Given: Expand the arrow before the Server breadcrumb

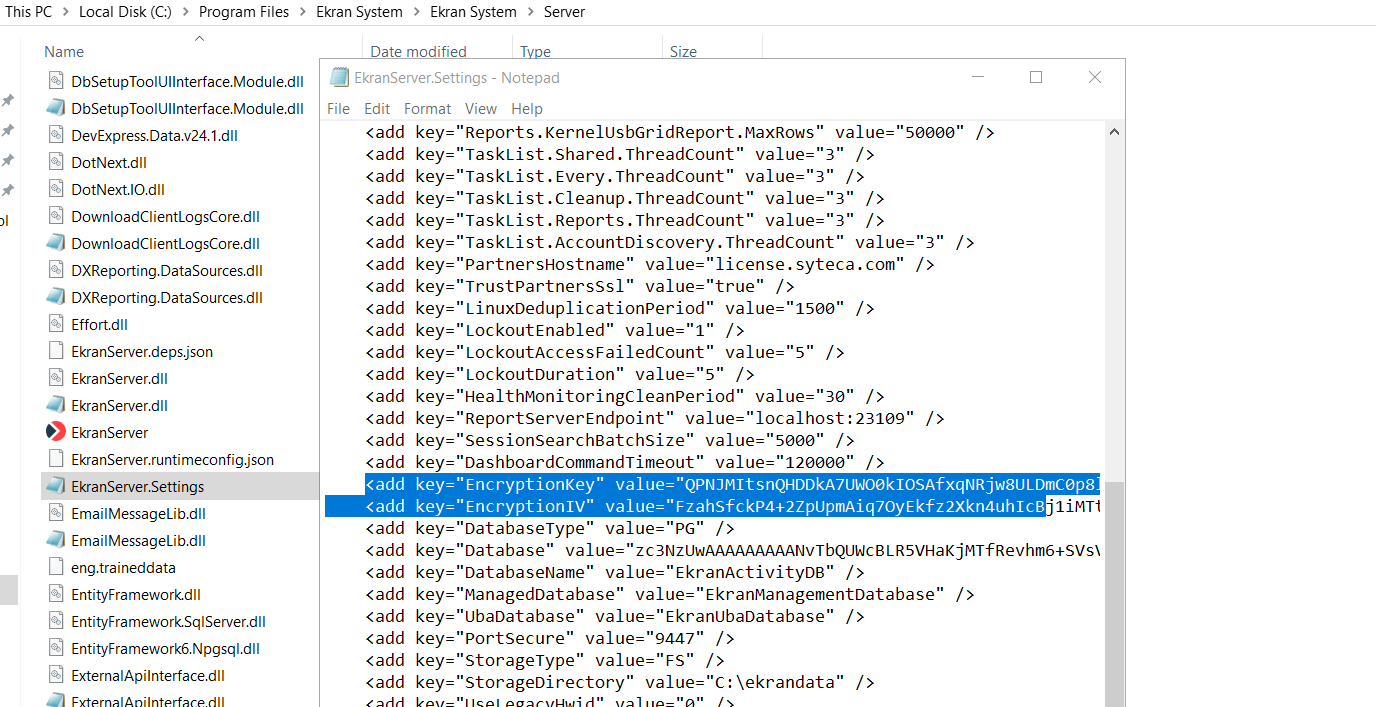Looking at the screenshot, I should click(530, 12).
